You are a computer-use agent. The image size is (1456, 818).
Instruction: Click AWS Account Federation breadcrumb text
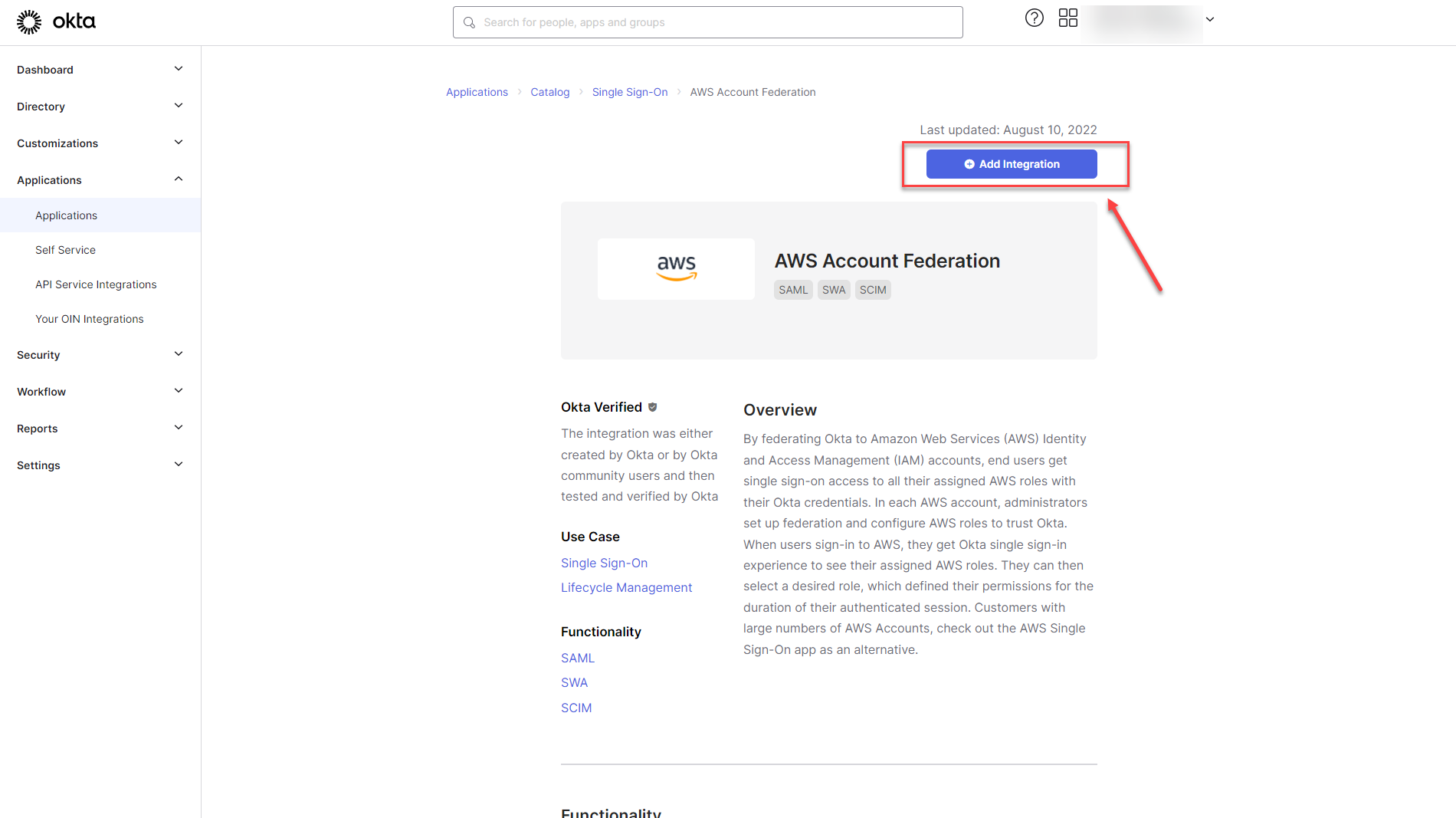pos(753,92)
